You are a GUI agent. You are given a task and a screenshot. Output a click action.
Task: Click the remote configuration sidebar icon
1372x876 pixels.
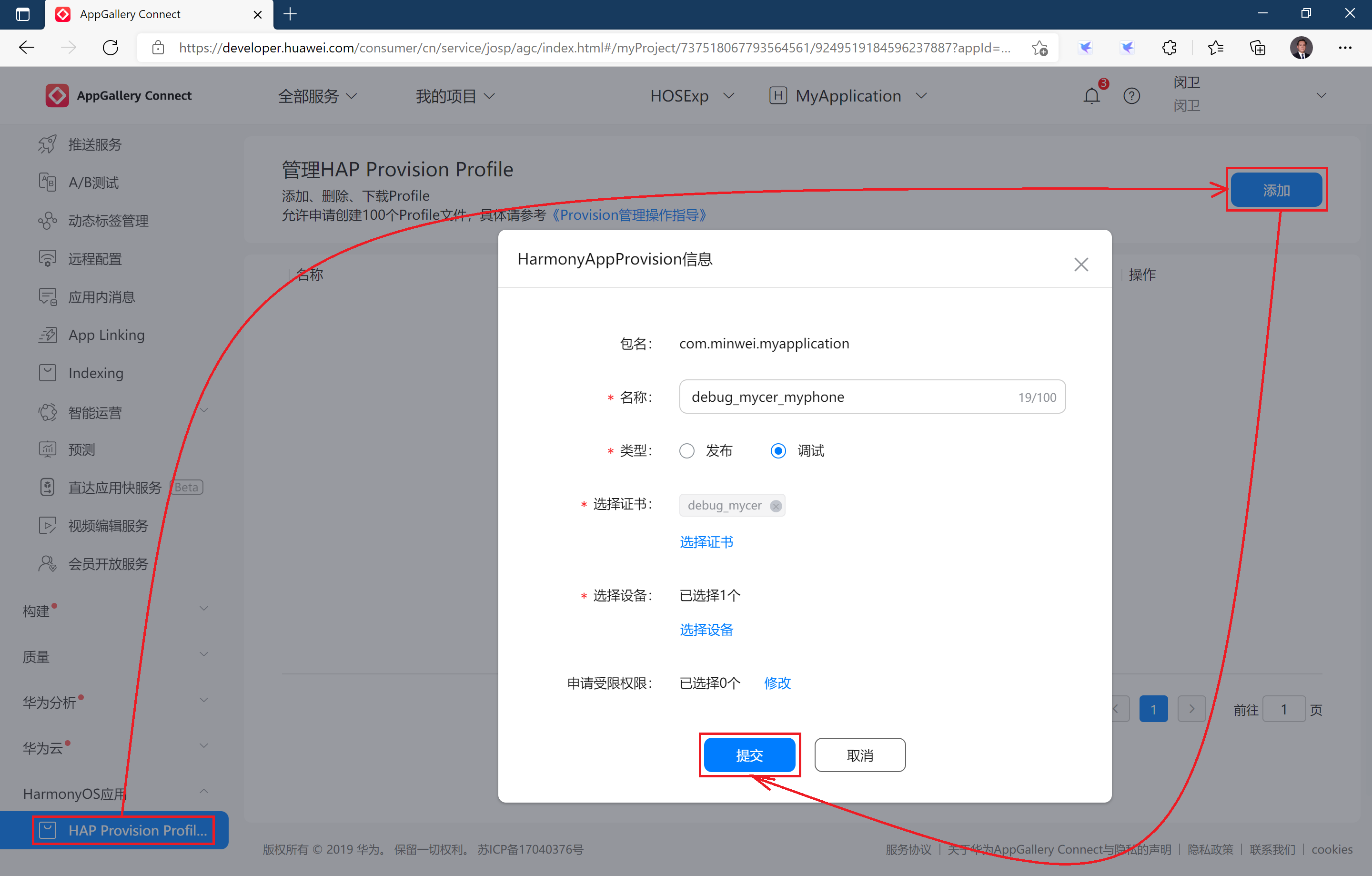tap(47, 259)
